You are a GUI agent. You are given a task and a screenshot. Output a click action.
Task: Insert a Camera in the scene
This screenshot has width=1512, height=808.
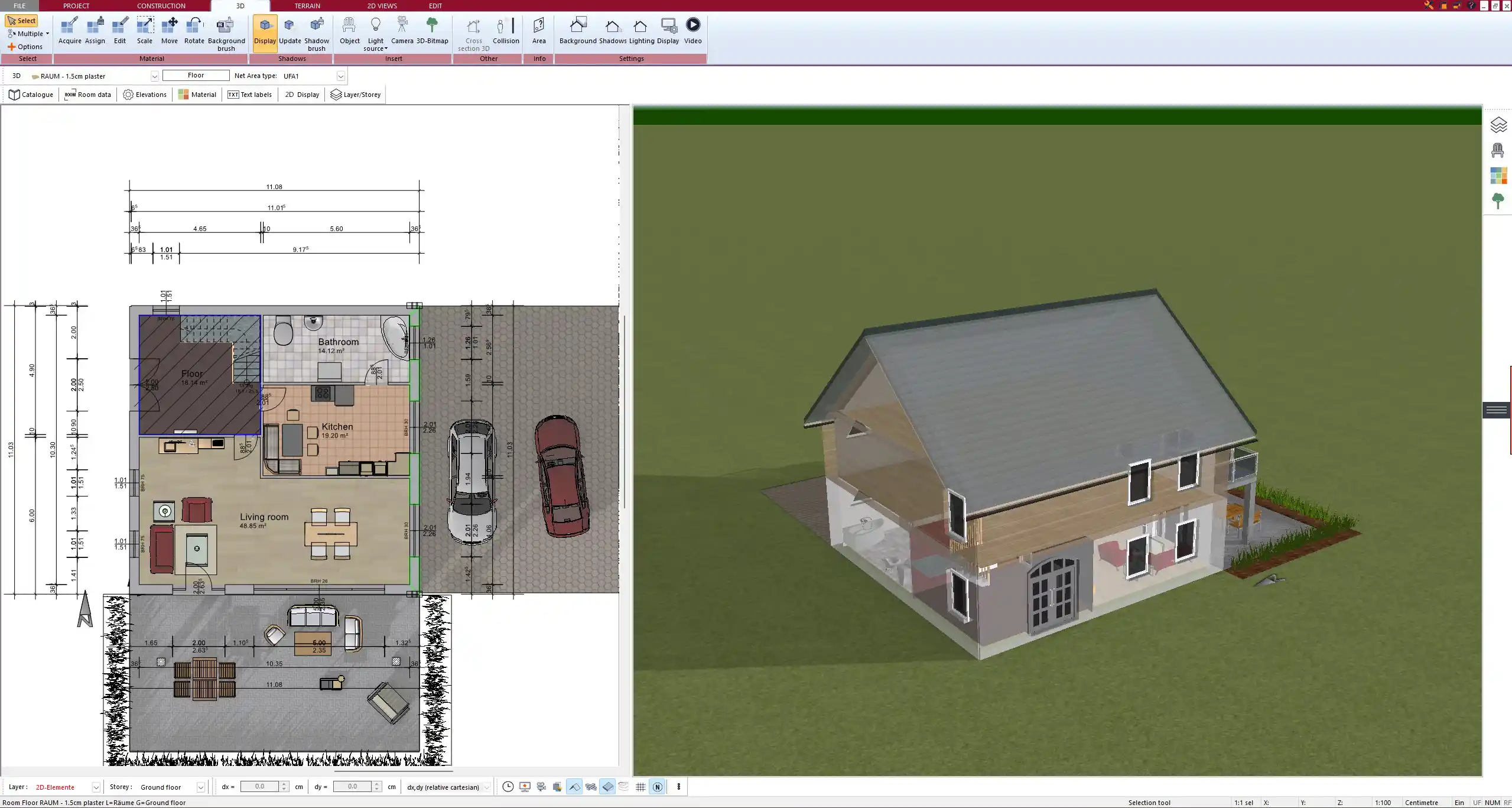(402, 31)
